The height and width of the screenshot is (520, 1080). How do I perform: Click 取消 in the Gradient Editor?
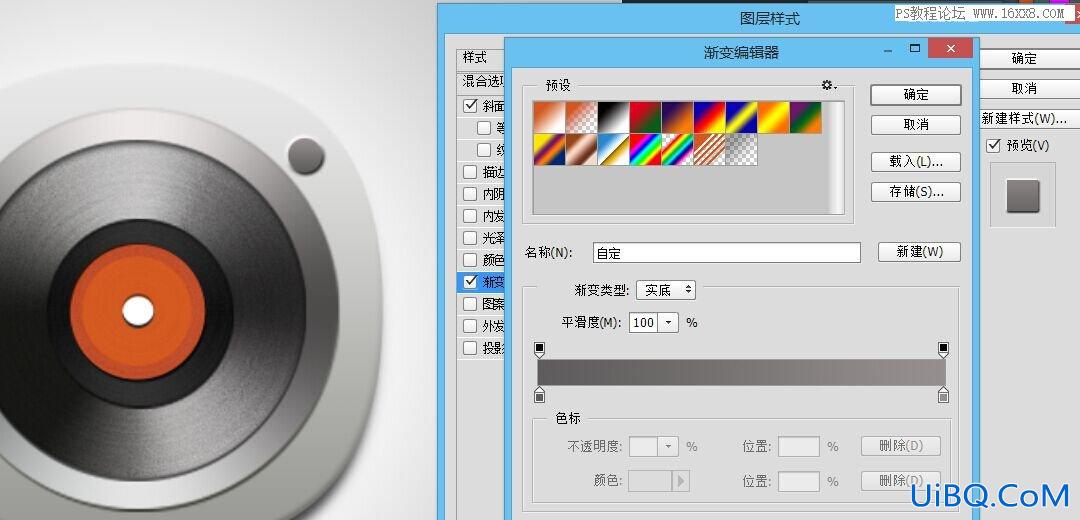[x=915, y=125]
